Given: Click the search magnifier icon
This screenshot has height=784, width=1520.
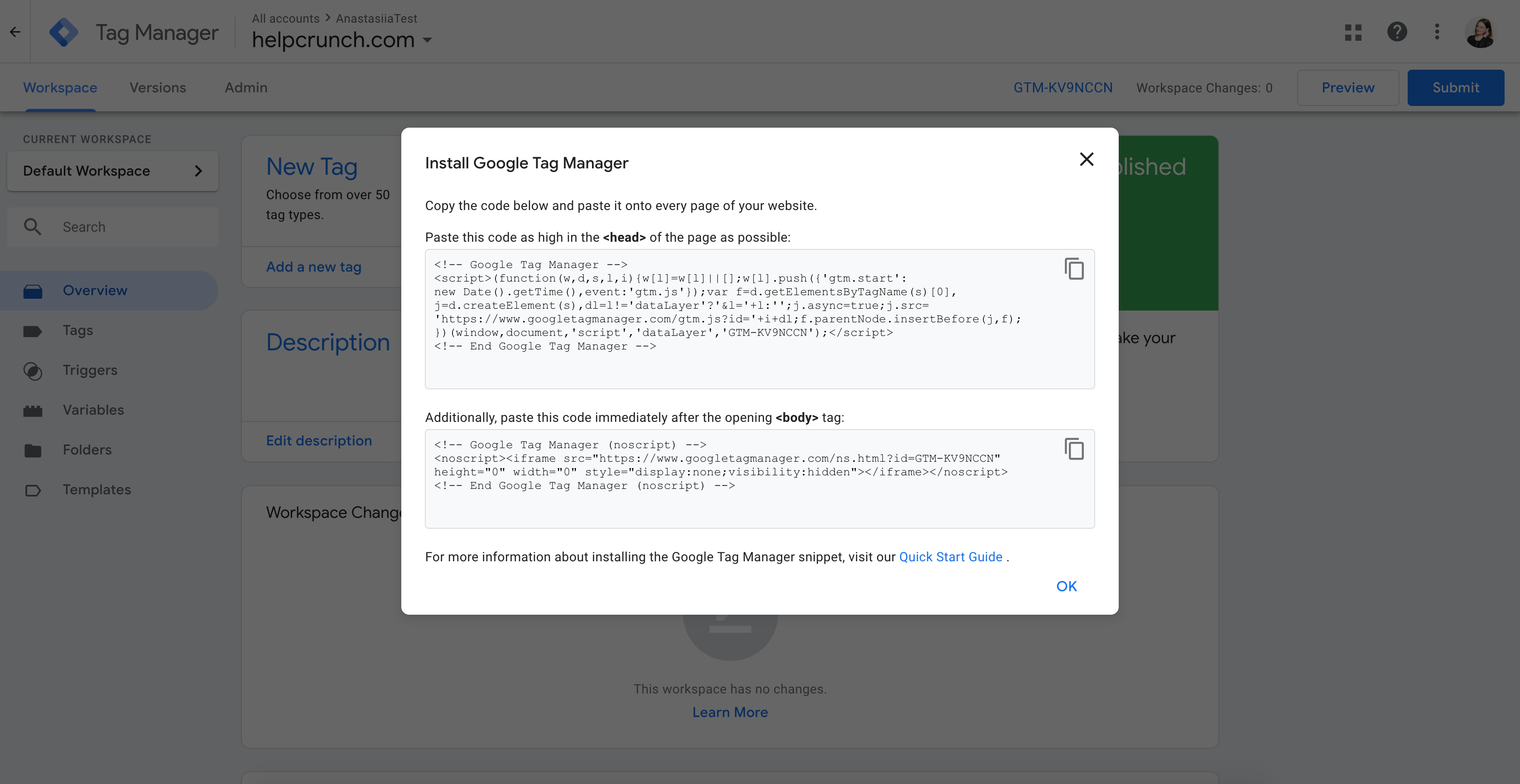Looking at the screenshot, I should point(33,227).
